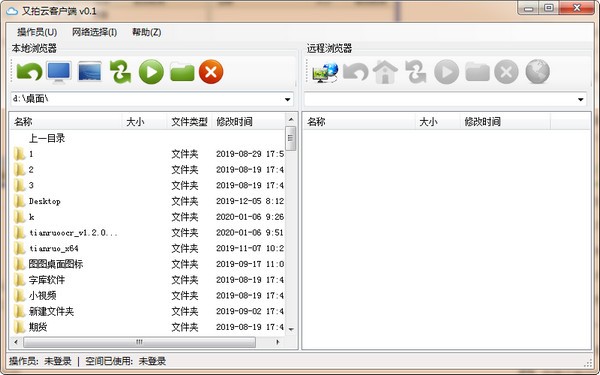The width and height of the screenshot is (600, 375).
Task: Select the 图图桌面图标 folder
Action: click(x=56, y=264)
